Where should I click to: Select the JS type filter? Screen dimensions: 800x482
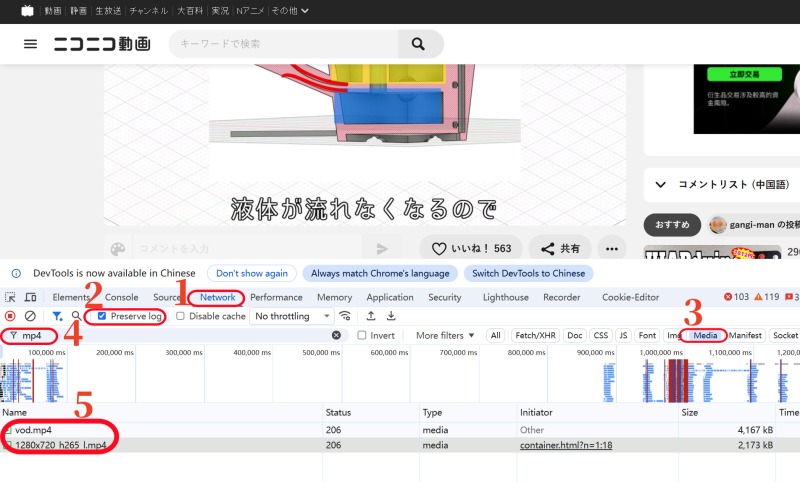tap(623, 335)
